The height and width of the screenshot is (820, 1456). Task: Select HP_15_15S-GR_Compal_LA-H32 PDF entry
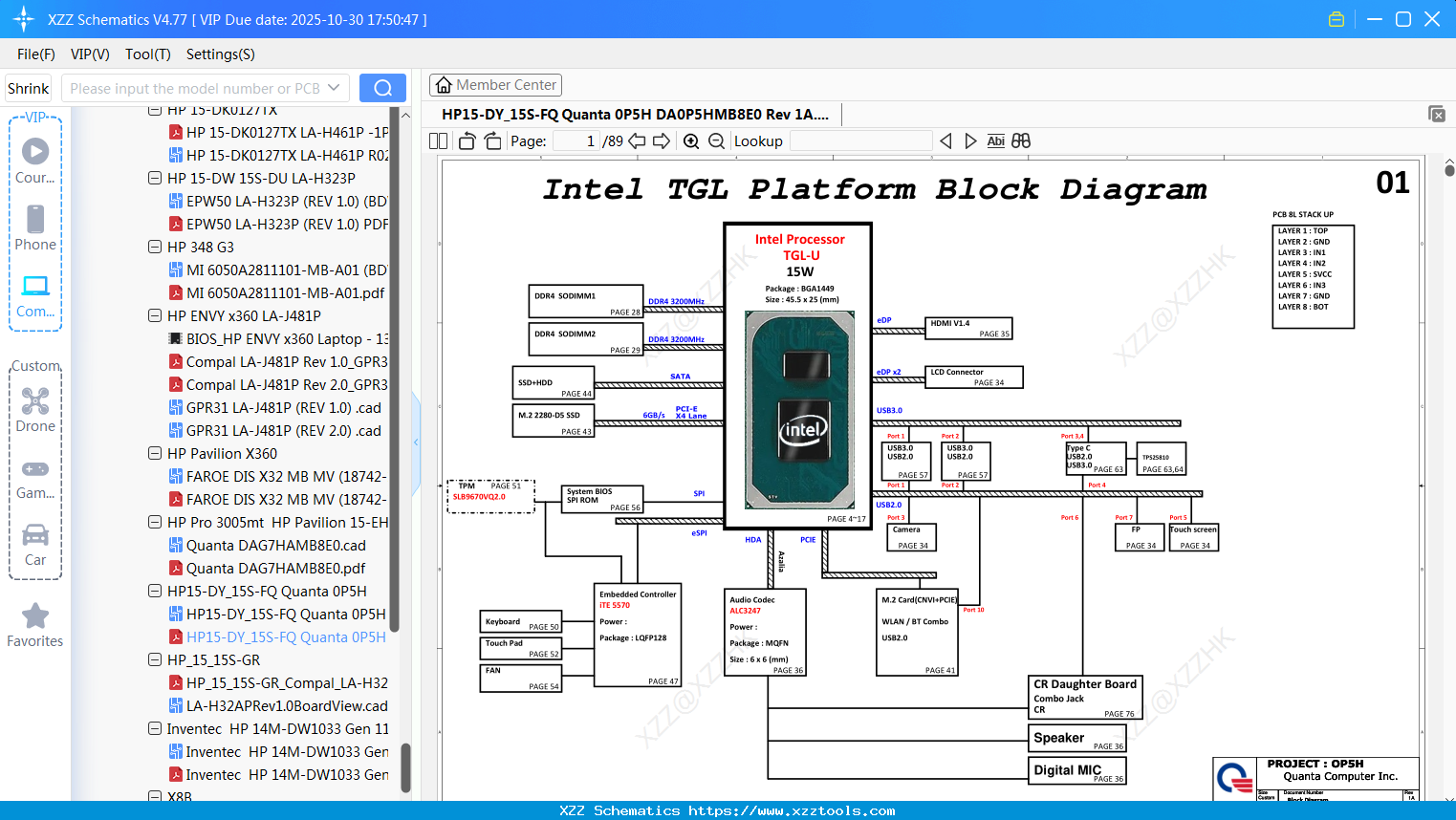(x=278, y=683)
